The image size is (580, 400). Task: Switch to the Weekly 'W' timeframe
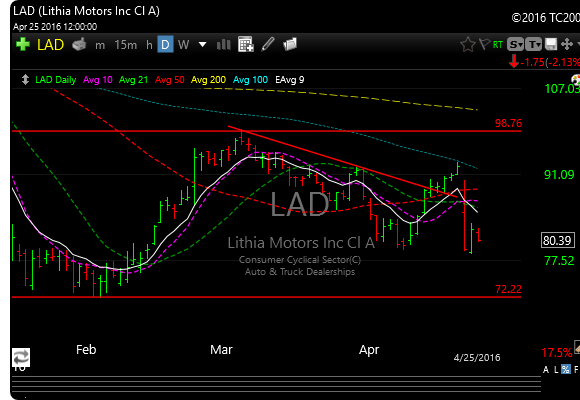[183, 45]
